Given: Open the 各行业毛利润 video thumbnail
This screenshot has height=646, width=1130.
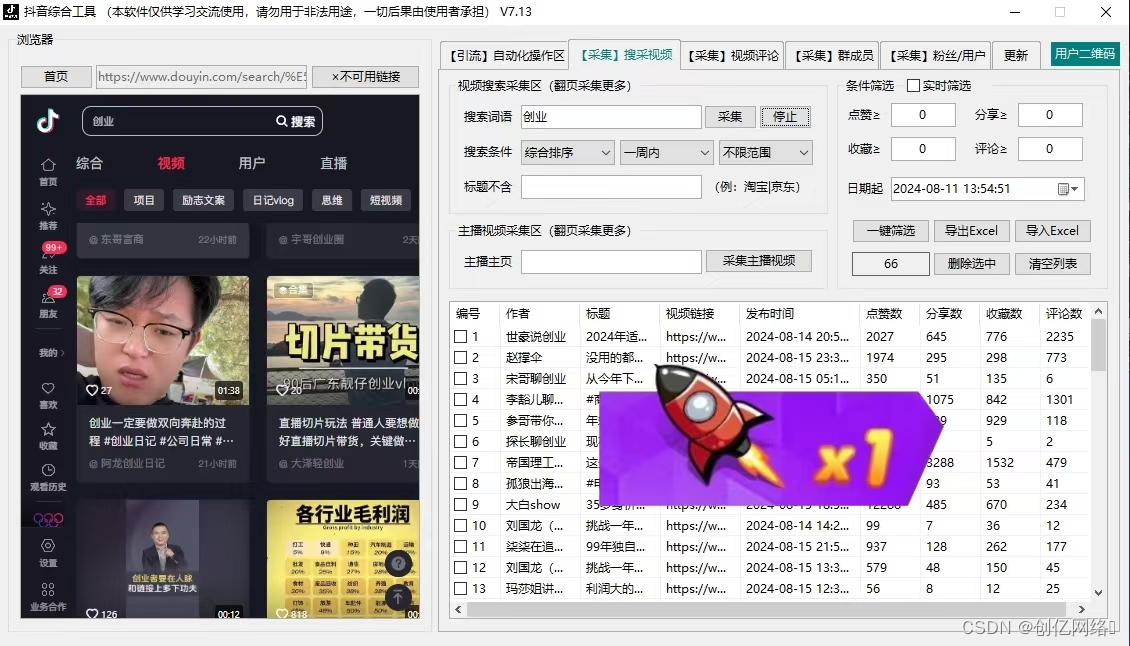Looking at the screenshot, I should [x=343, y=560].
